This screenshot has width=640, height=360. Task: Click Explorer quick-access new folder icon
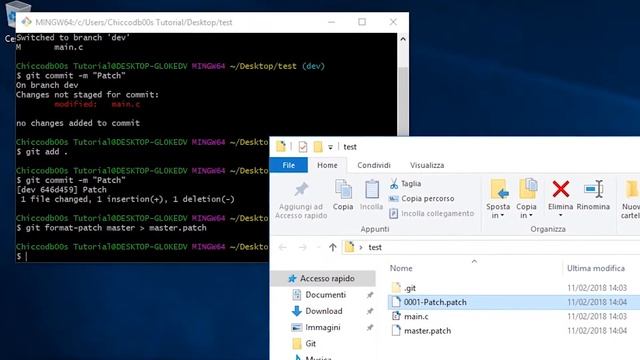point(318,147)
